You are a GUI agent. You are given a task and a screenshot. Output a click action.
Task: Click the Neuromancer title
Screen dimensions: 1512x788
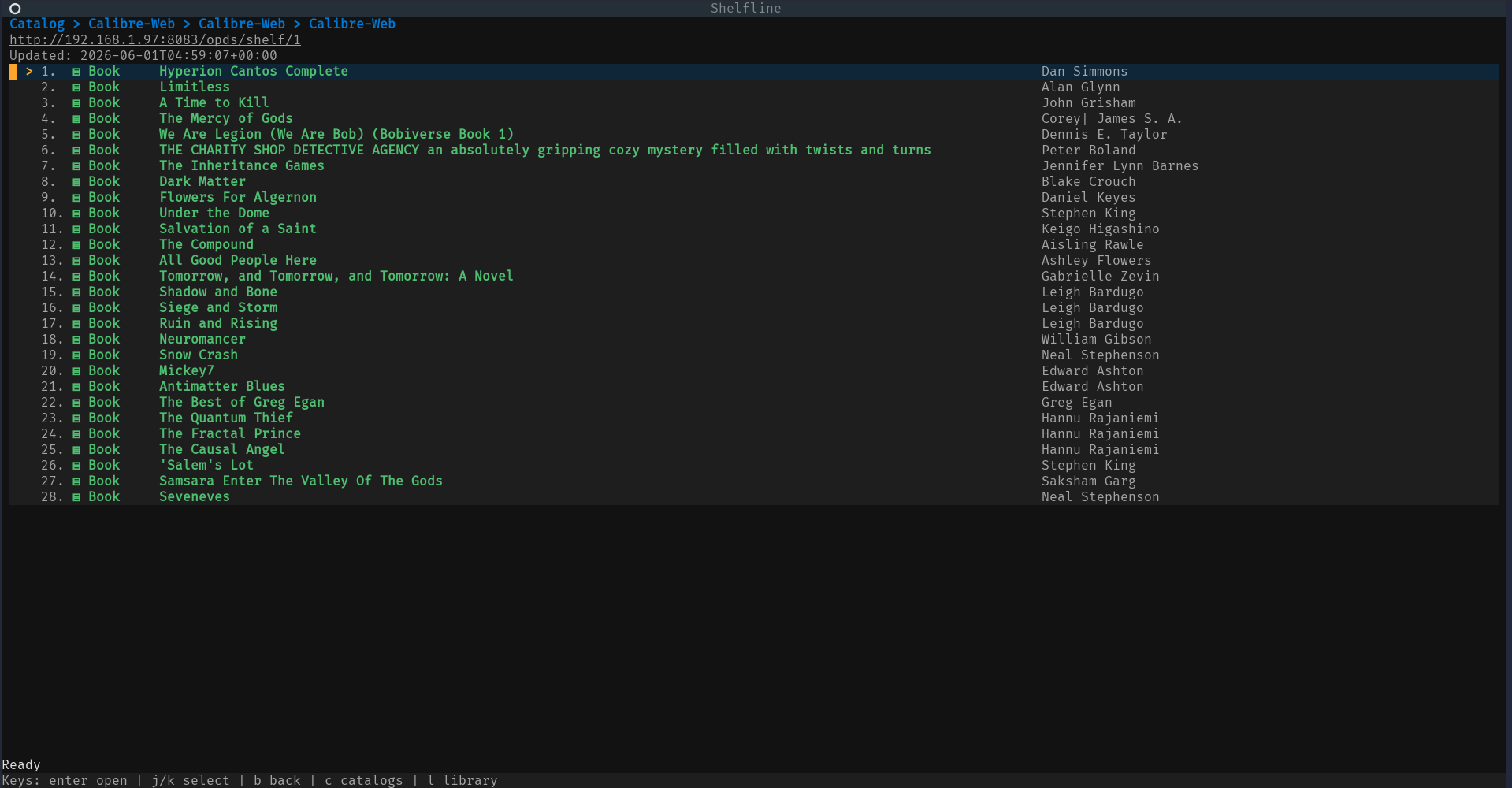(x=202, y=339)
